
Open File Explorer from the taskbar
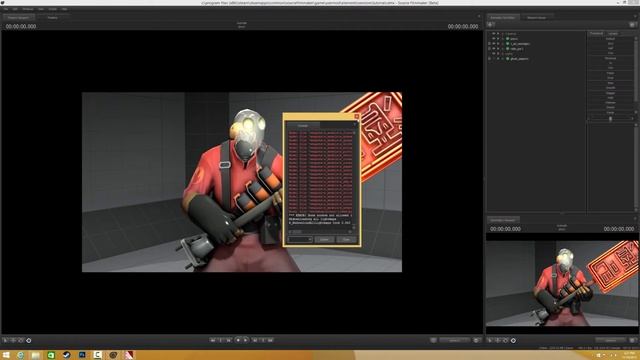coord(36,355)
